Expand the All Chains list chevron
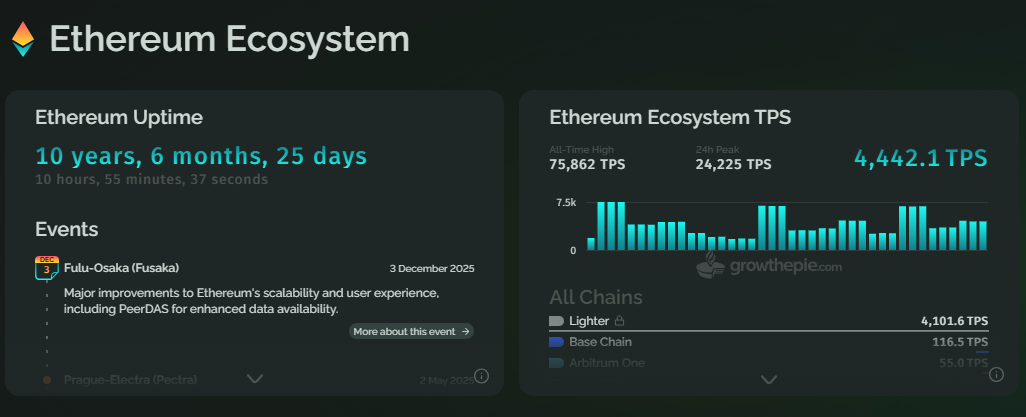The width and height of the screenshot is (1026, 417). [x=769, y=379]
